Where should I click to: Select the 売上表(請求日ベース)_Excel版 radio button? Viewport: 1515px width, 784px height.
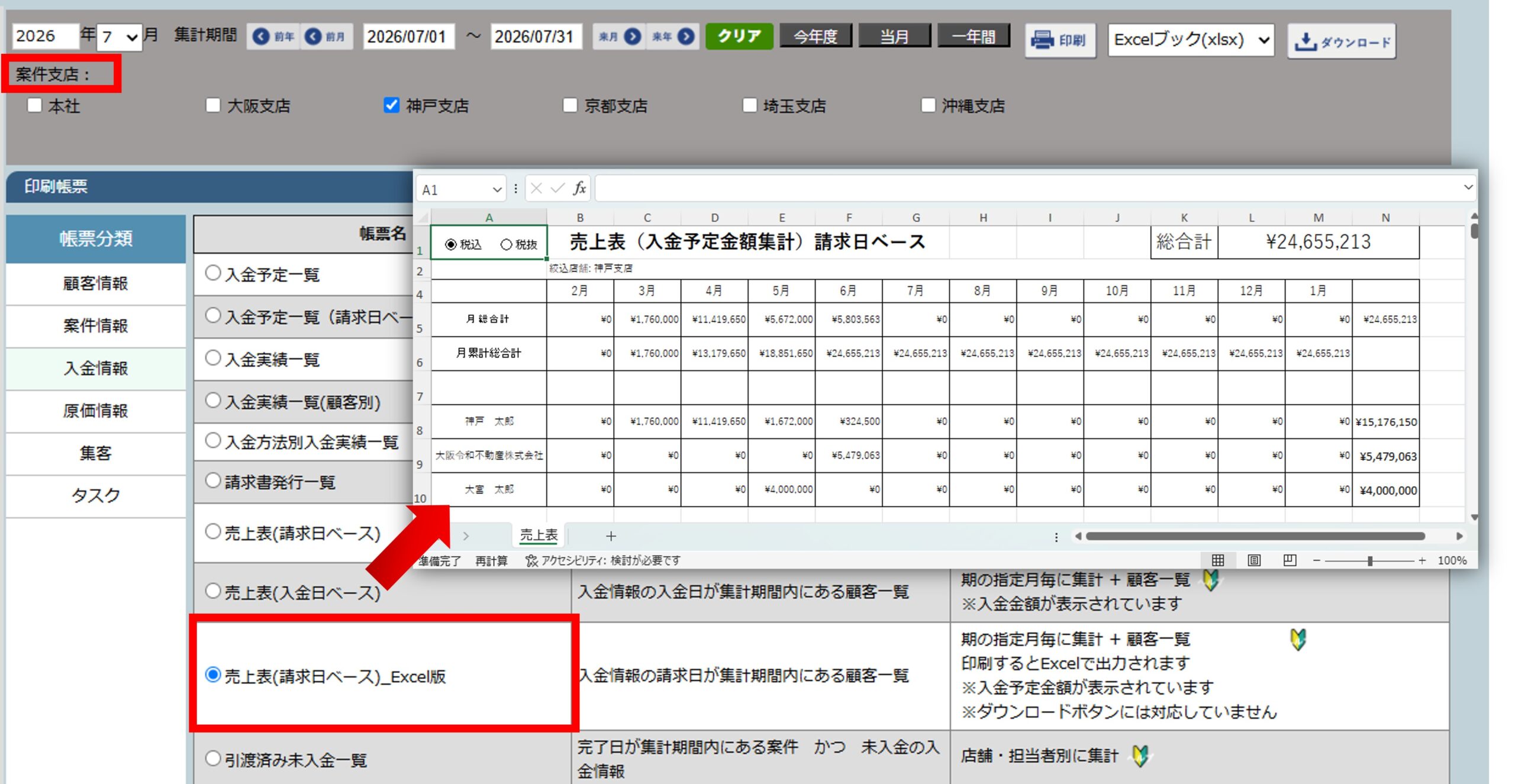(x=213, y=675)
